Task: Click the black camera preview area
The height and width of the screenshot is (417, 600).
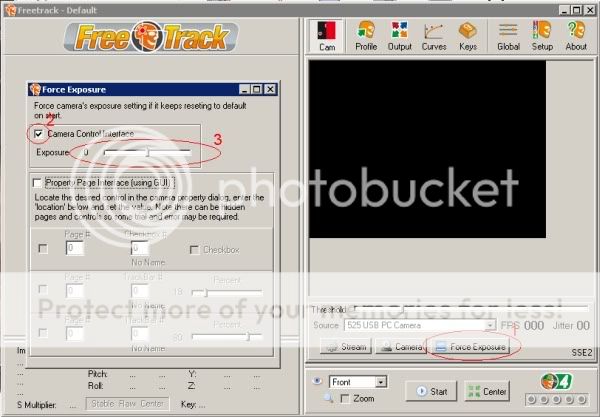Action: (x=427, y=149)
